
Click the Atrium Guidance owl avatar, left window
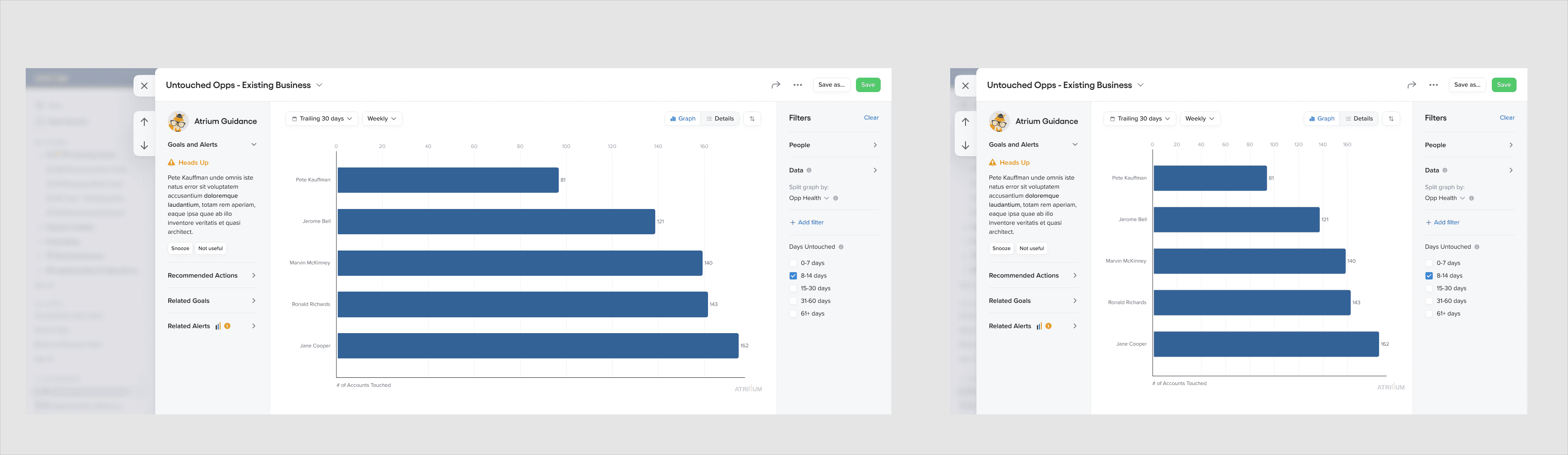[x=178, y=122]
